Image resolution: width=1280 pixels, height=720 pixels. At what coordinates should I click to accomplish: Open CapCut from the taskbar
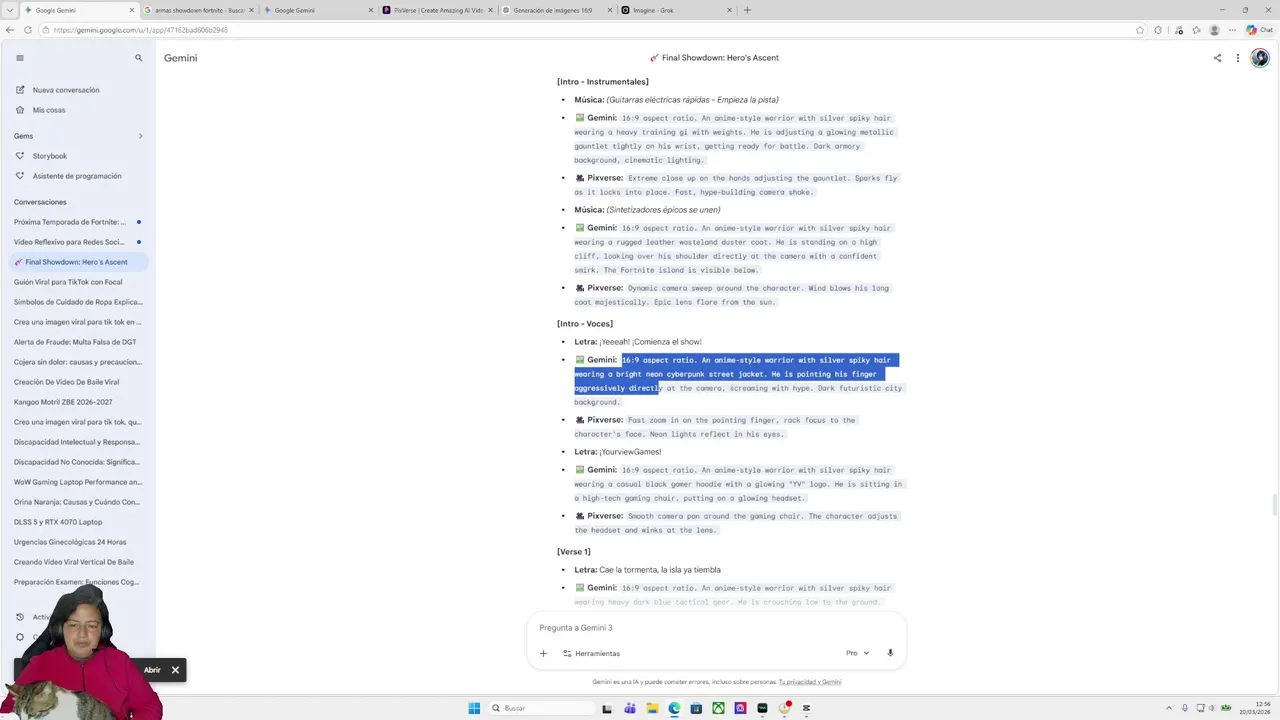pos(806,708)
